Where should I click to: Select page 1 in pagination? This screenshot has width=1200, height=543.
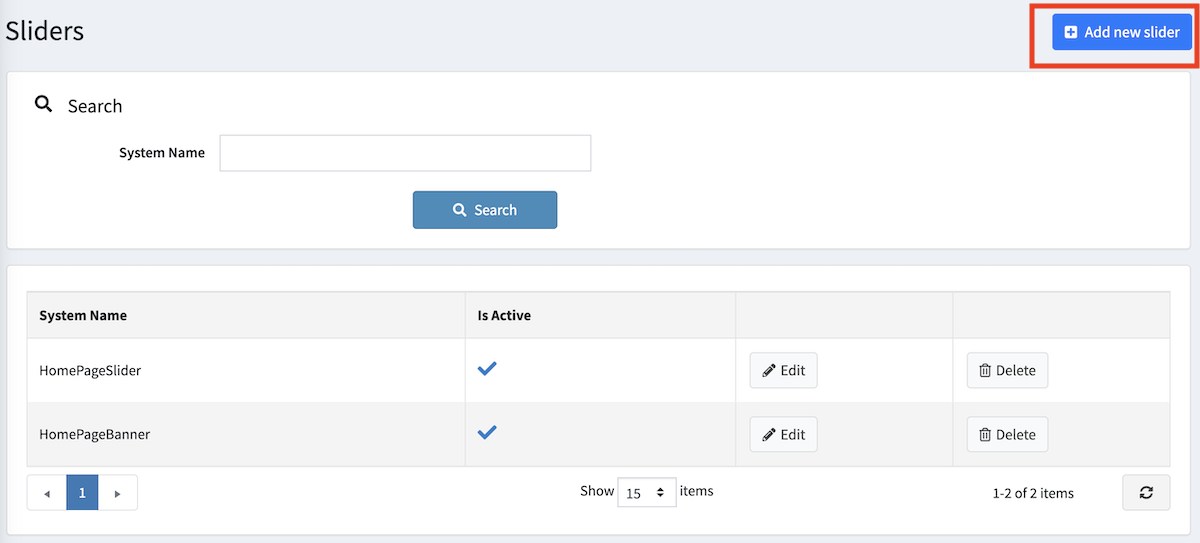82,493
